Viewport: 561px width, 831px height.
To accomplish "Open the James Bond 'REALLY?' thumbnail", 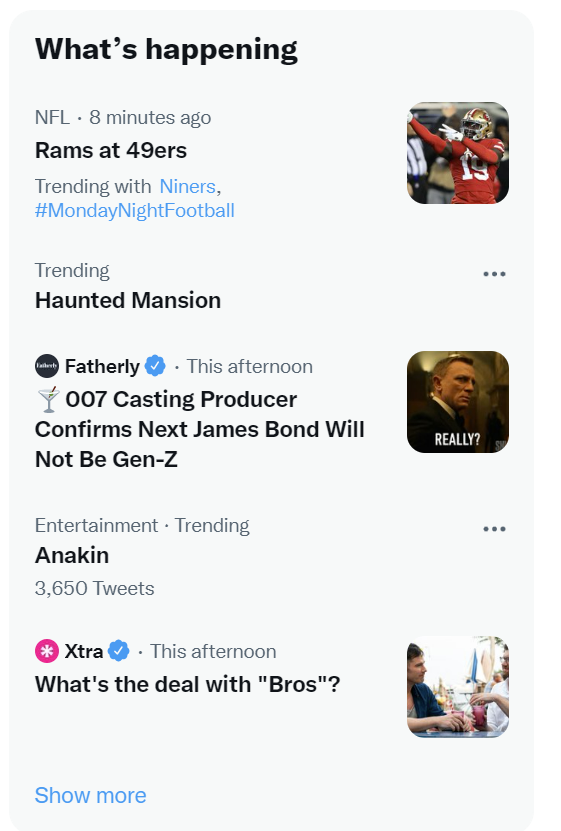I will click(x=458, y=402).
